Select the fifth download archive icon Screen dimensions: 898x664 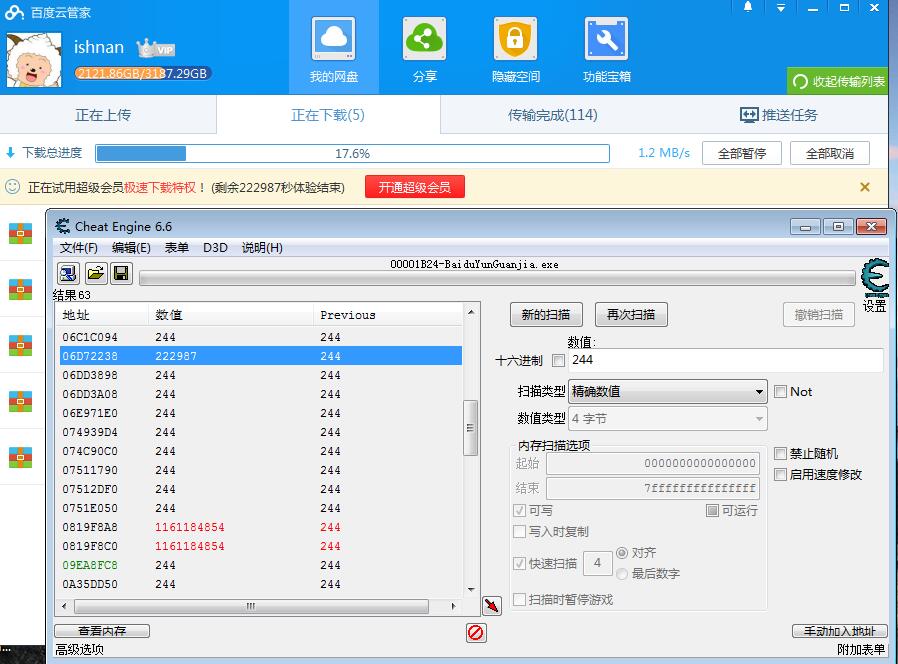click(x=20, y=457)
